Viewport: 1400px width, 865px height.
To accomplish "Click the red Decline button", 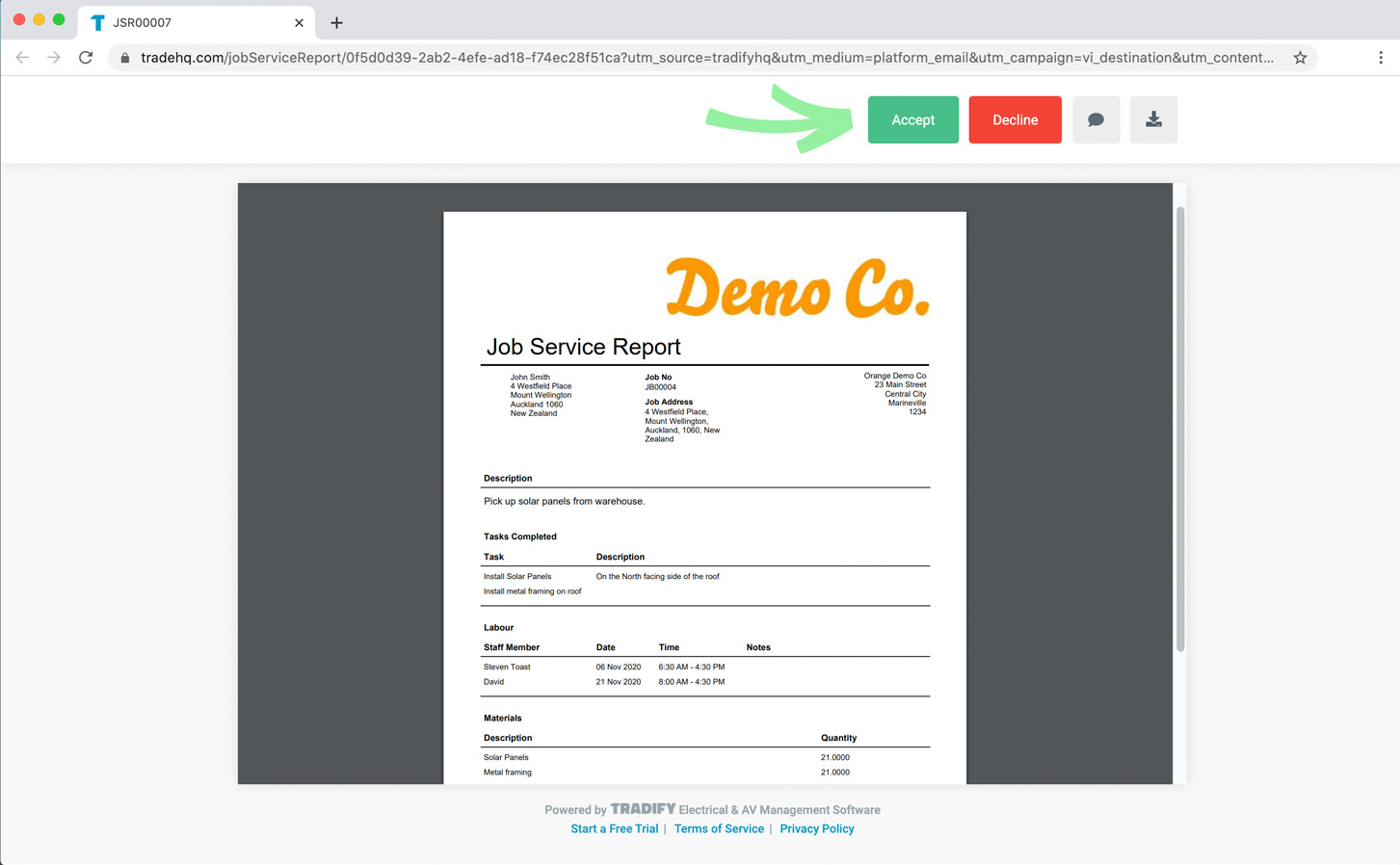I will pyautogui.click(x=1015, y=119).
